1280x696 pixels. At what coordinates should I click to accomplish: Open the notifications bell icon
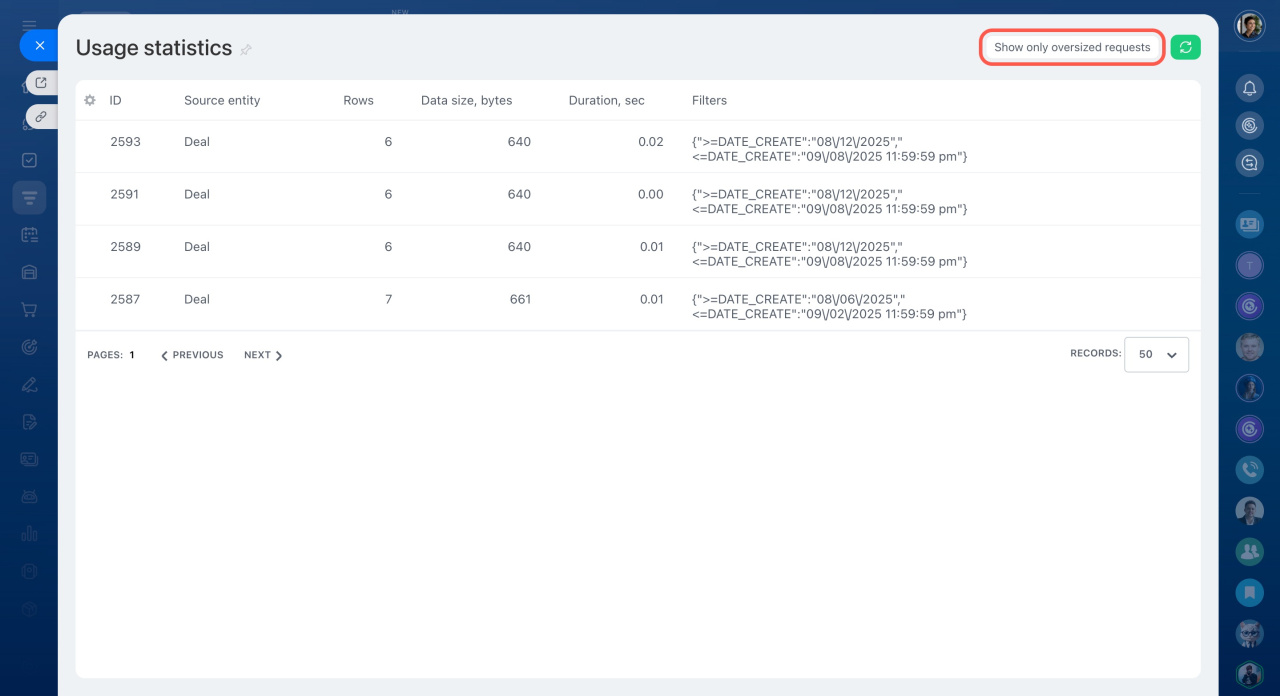pyautogui.click(x=1249, y=89)
